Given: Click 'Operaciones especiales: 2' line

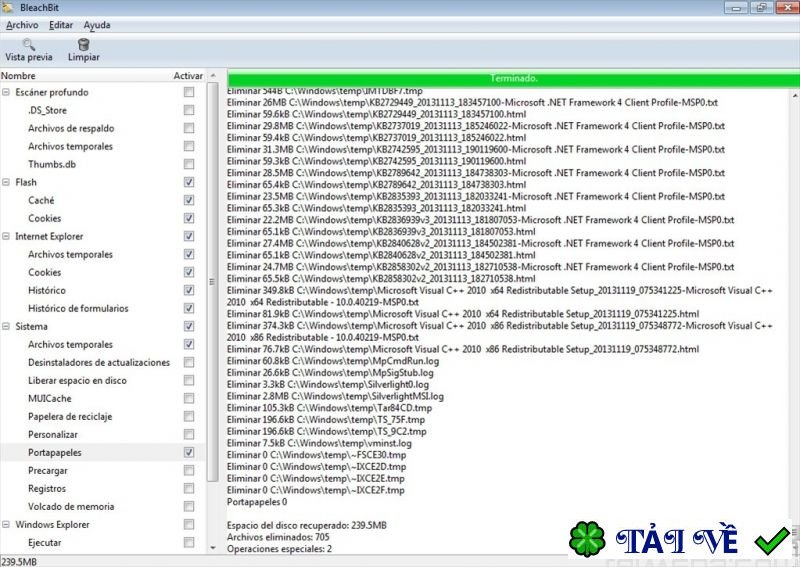Looking at the screenshot, I should click(279, 549).
